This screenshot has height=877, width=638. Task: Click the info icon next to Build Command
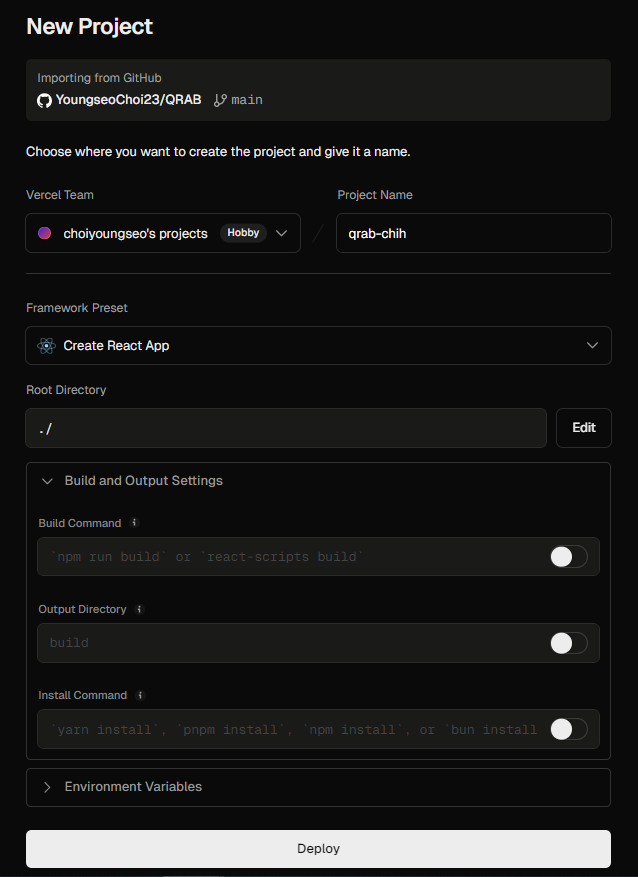[134, 522]
